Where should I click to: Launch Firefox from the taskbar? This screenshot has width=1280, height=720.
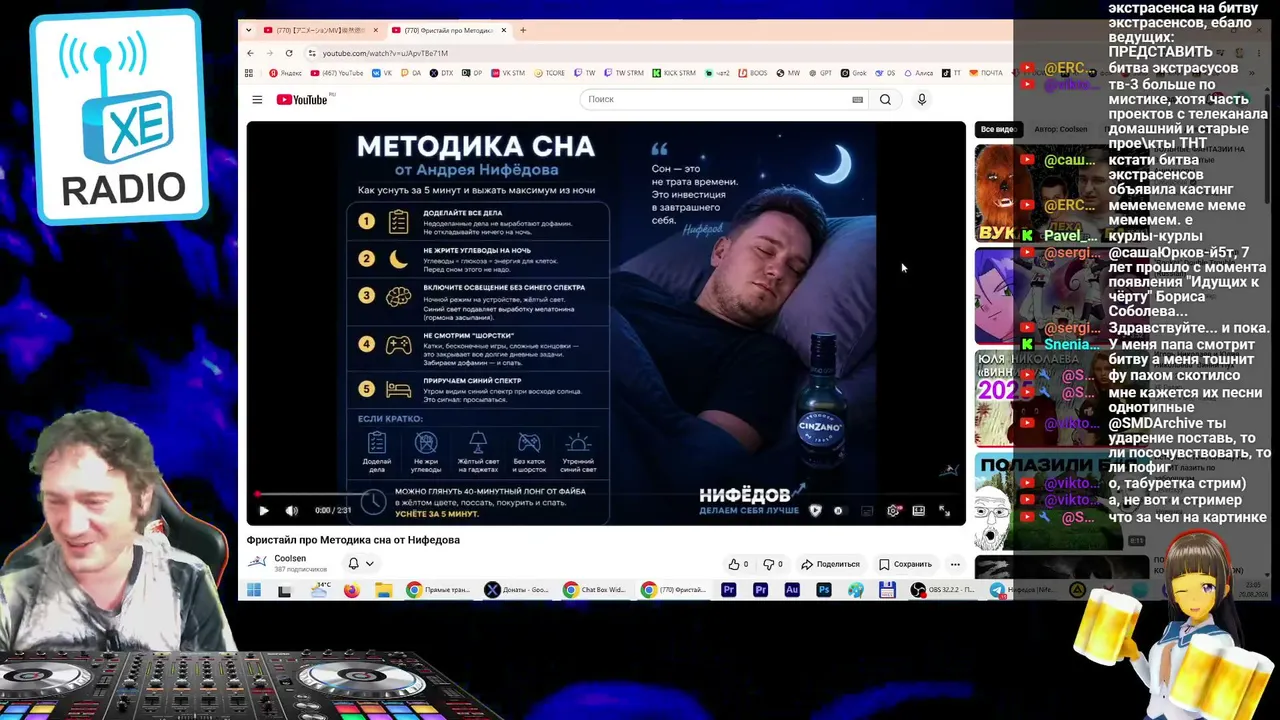(x=351, y=590)
